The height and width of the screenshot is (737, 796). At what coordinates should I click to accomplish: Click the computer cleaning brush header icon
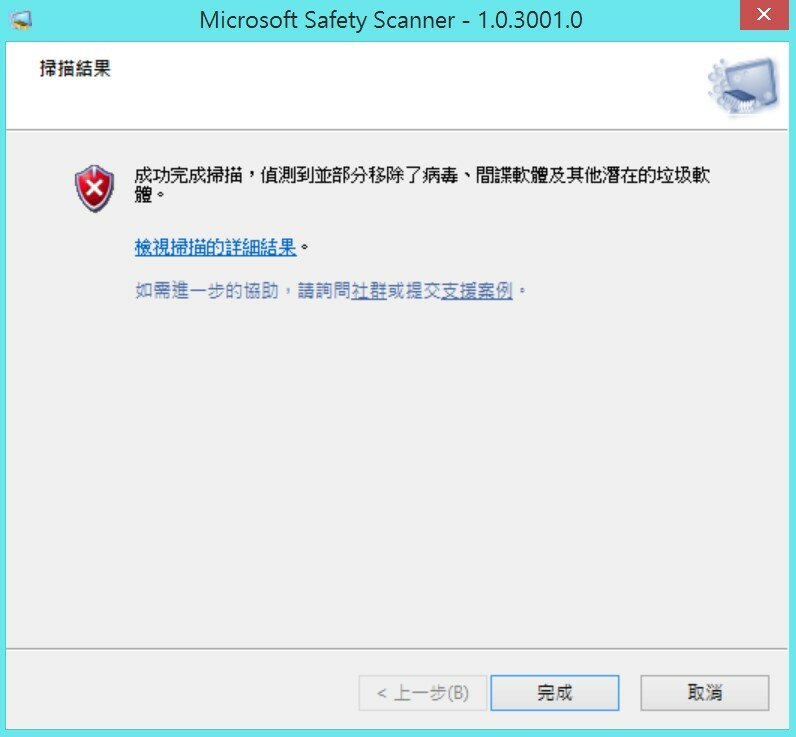point(744,86)
